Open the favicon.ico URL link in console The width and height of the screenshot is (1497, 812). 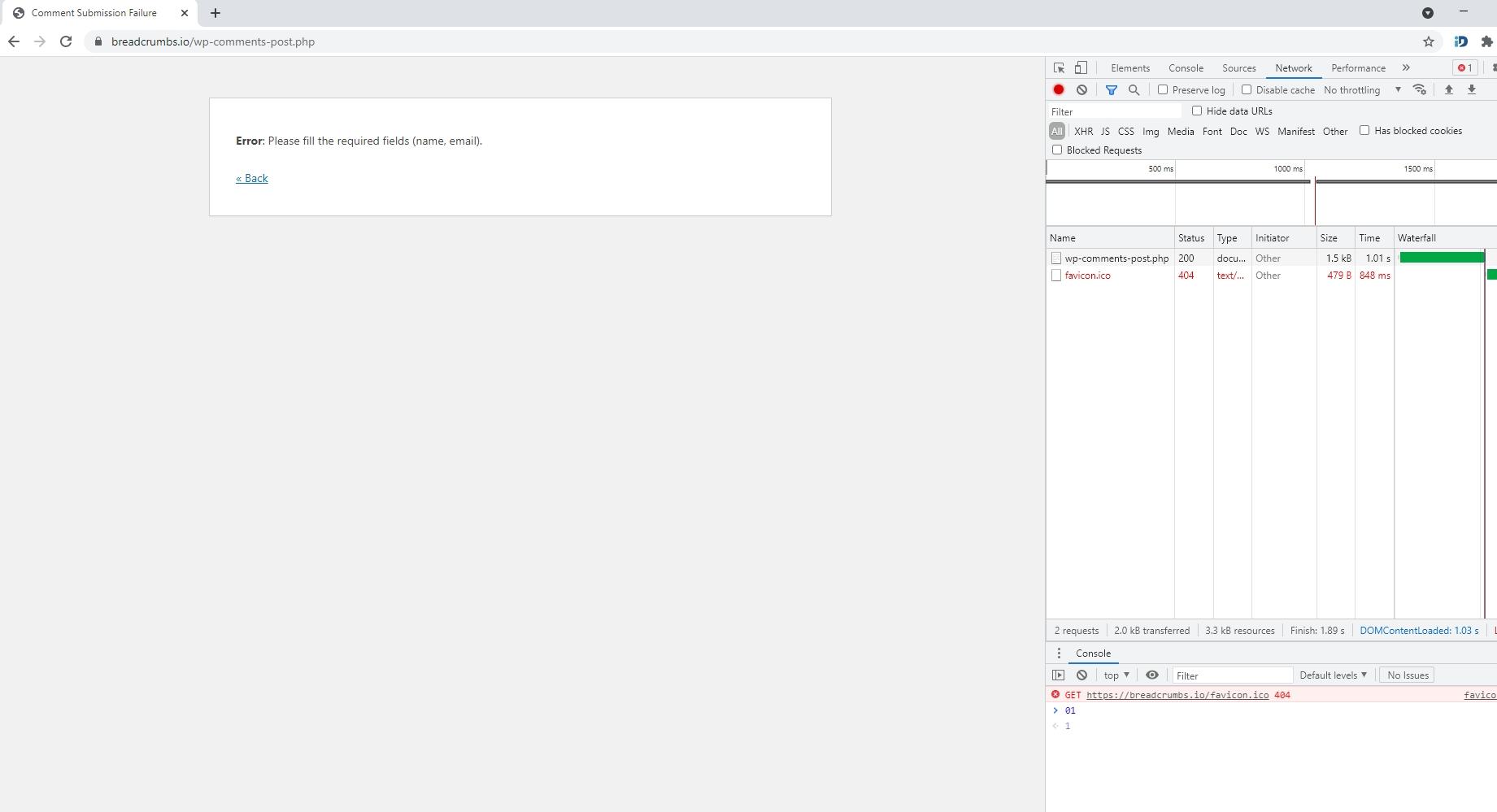click(x=1177, y=695)
